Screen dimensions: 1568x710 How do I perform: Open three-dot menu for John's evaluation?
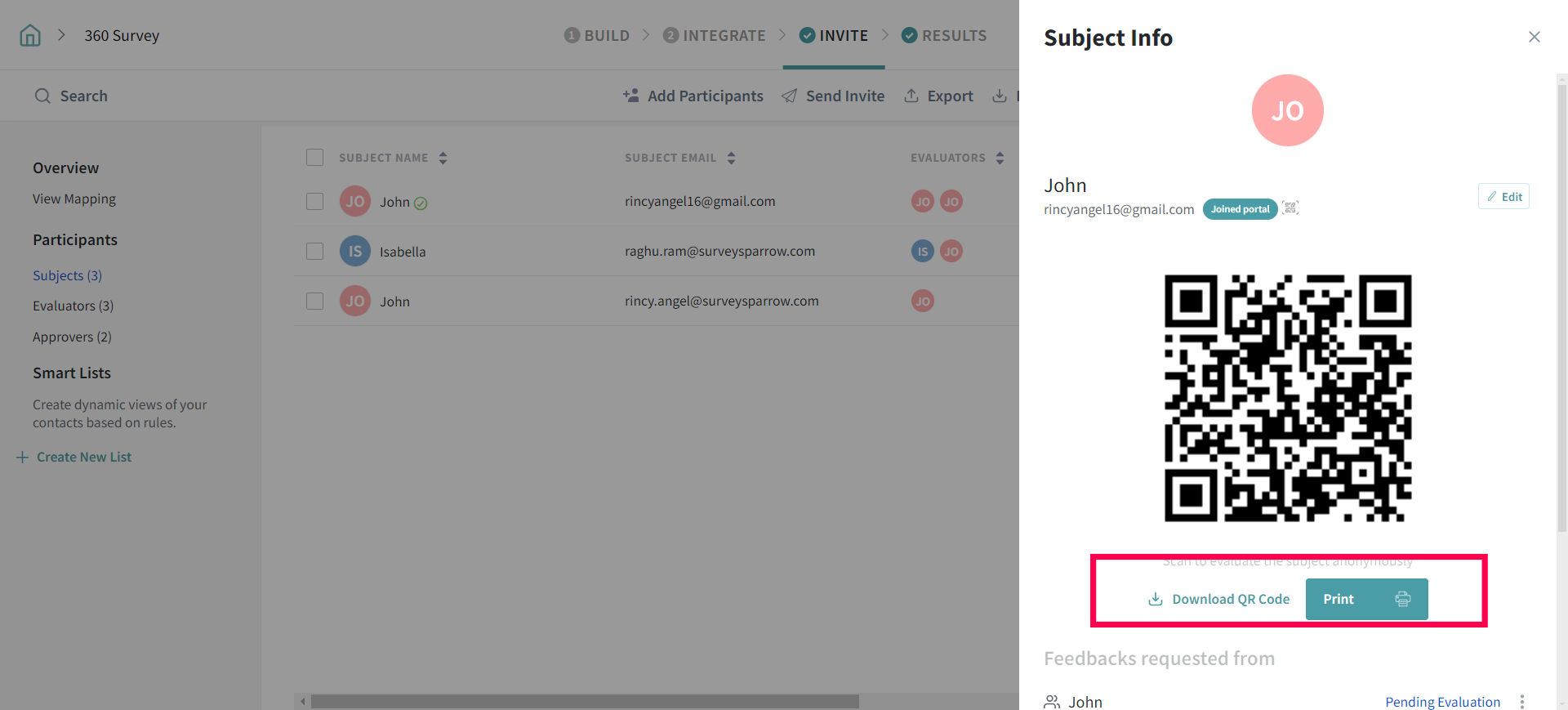[x=1521, y=702]
